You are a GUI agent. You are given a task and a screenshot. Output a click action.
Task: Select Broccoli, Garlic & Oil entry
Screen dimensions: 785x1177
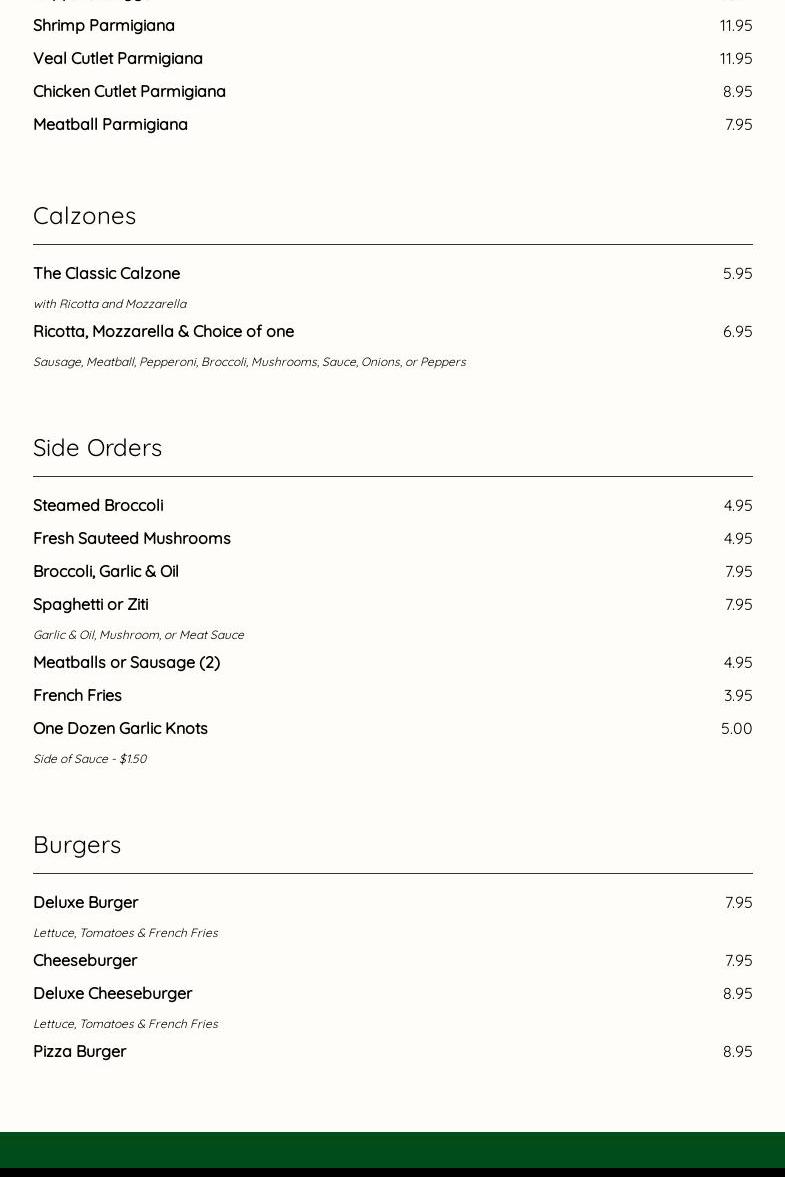pos(106,571)
